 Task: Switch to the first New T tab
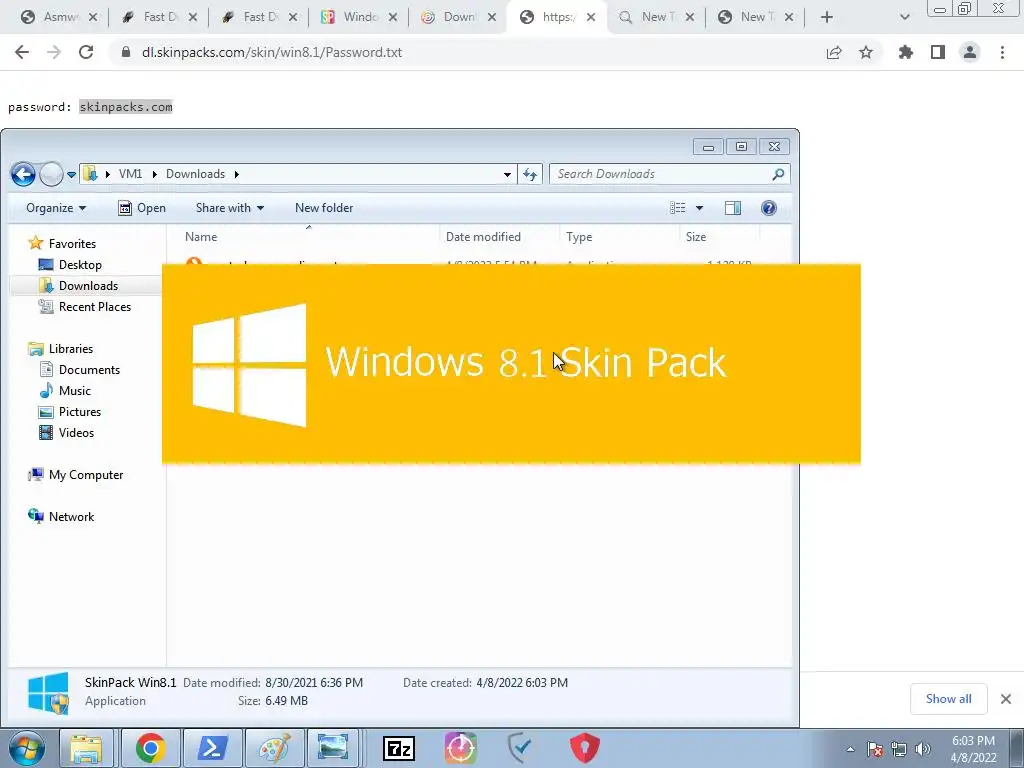(x=656, y=17)
